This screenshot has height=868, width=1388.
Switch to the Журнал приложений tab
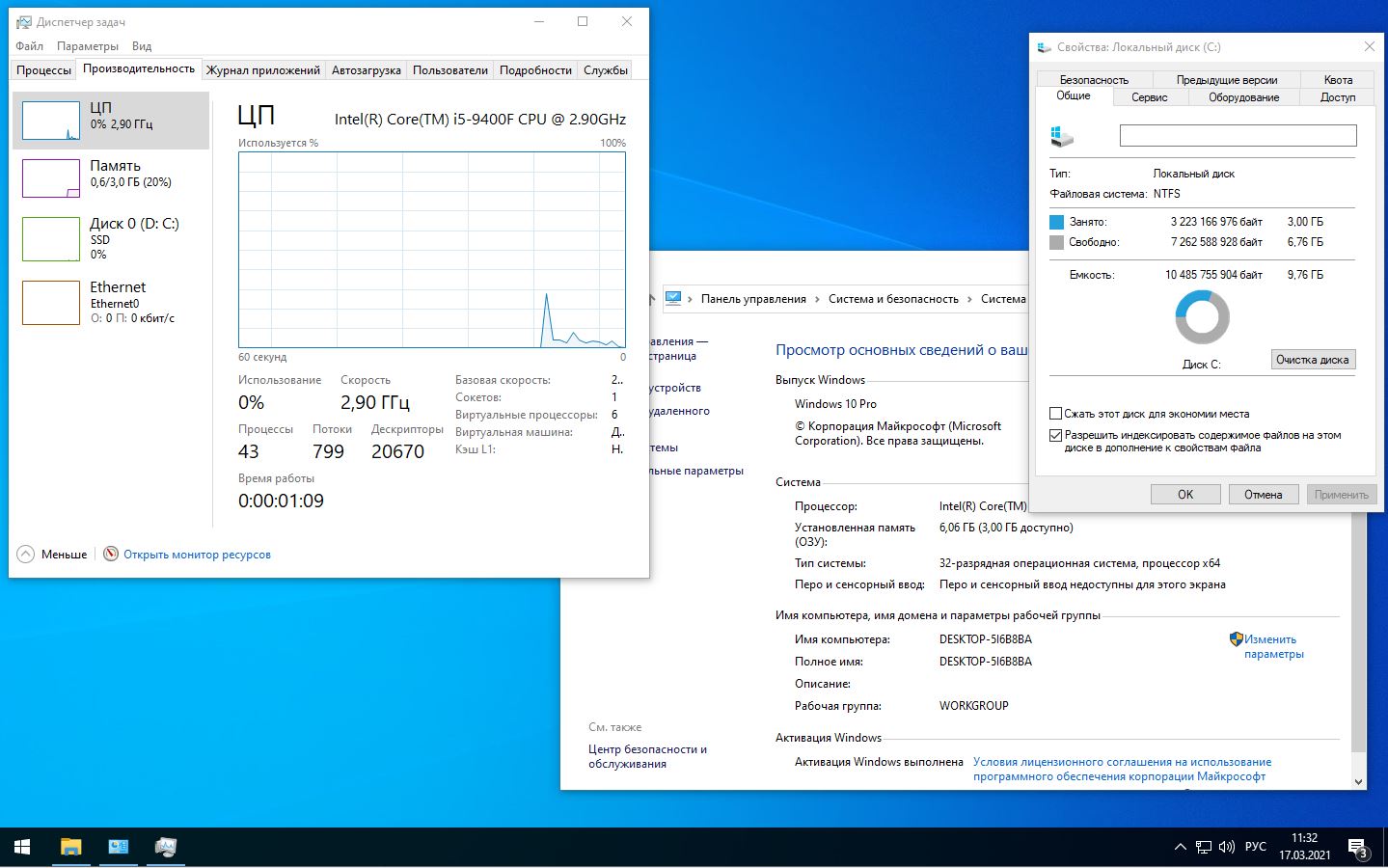[x=262, y=70]
